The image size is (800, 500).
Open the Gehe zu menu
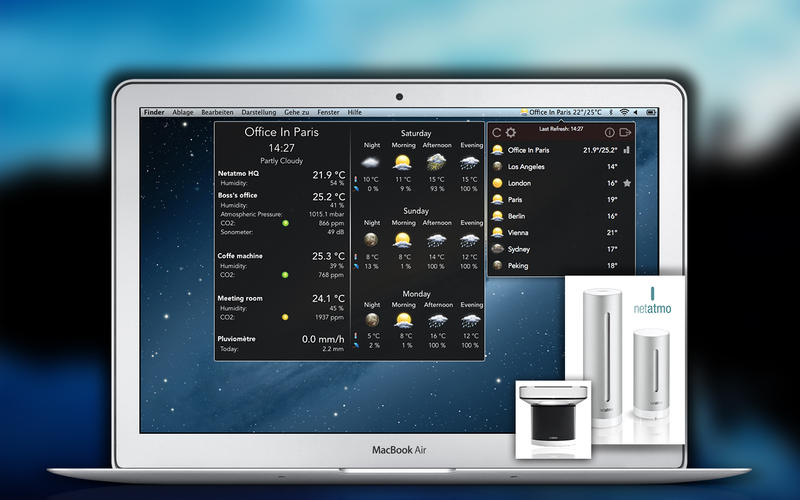click(x=296, y=112)
